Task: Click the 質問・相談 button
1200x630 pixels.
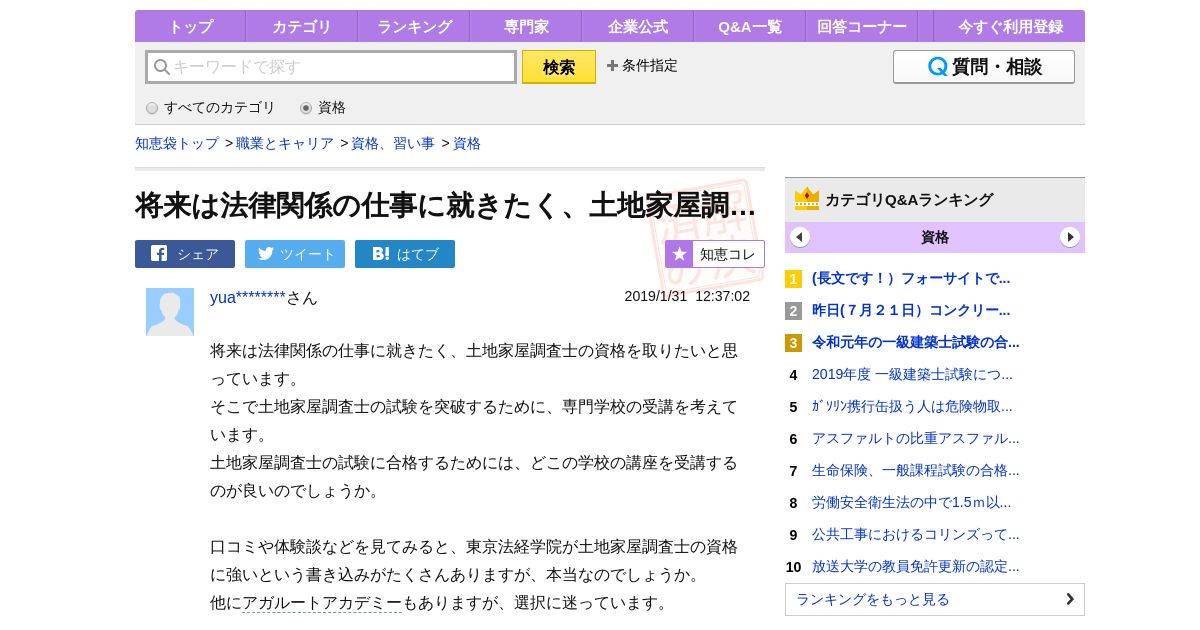Action: pos(984,67)
